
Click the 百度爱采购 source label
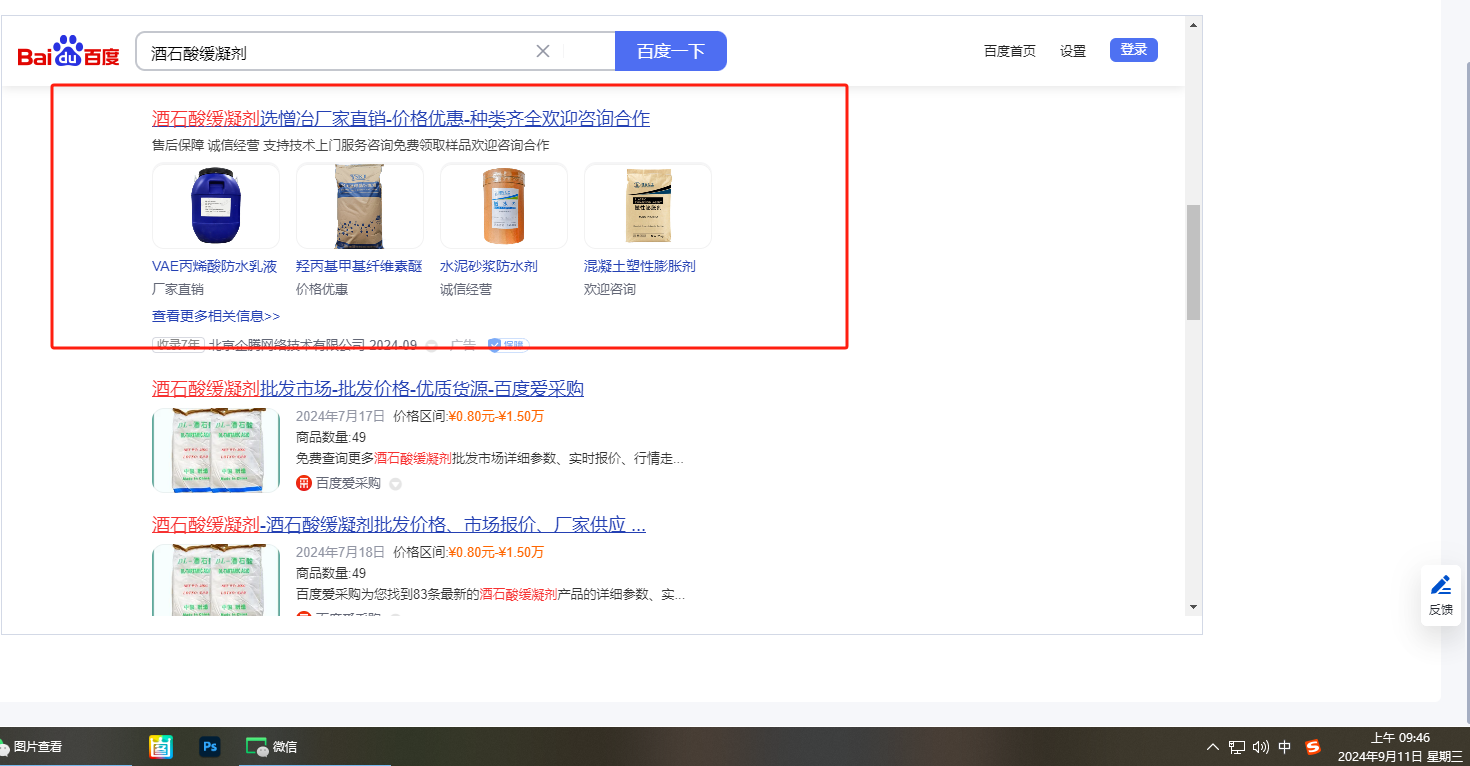349,483
